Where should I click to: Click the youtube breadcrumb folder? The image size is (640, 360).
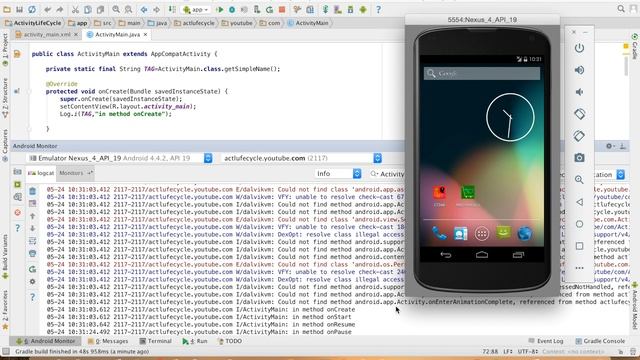pyautogui.click(x=237, y=23)
